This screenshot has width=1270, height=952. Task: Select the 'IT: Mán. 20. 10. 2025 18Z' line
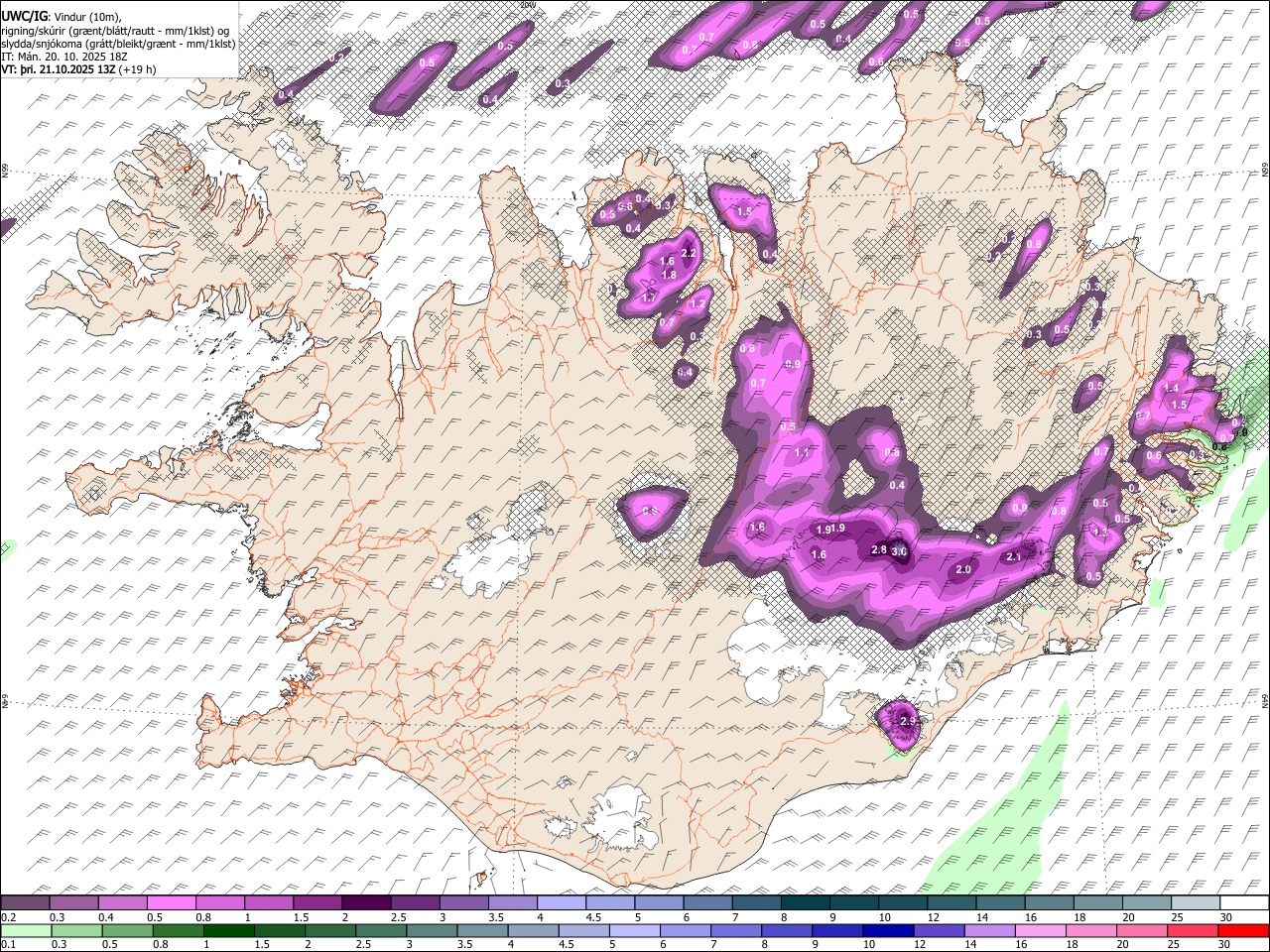tap(64, 57)
